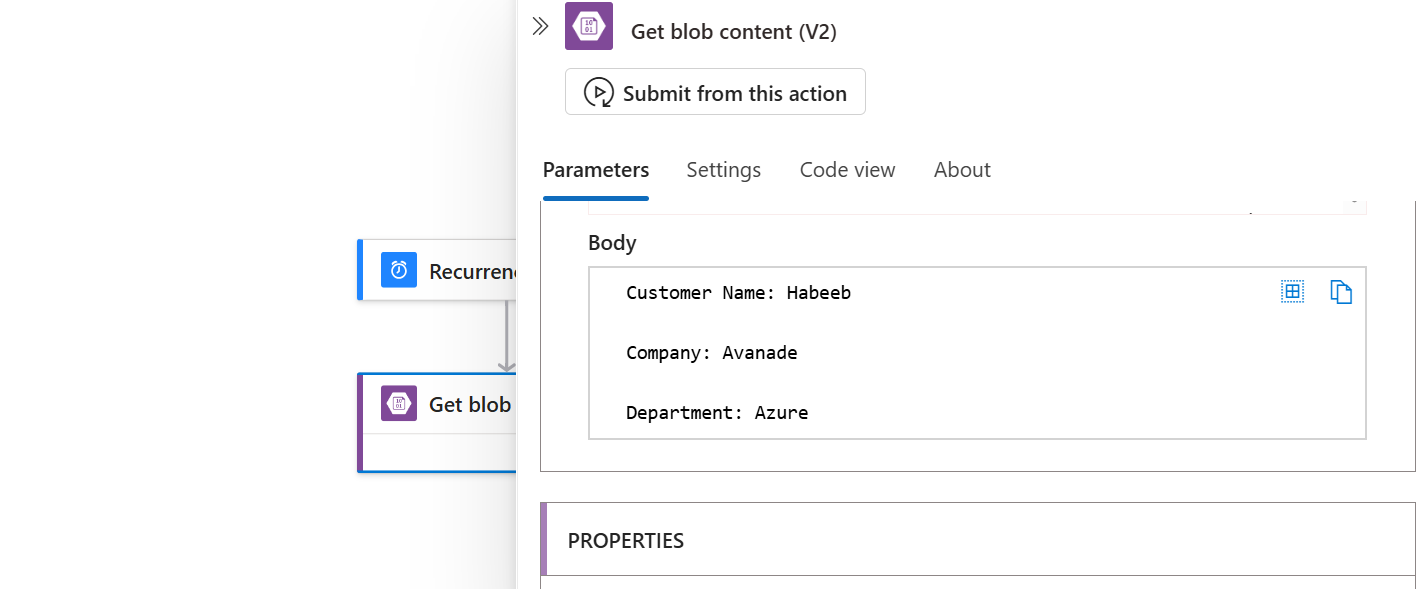
Task: Click the Customer Name: Habeeb line
Action: coord(738,293)
